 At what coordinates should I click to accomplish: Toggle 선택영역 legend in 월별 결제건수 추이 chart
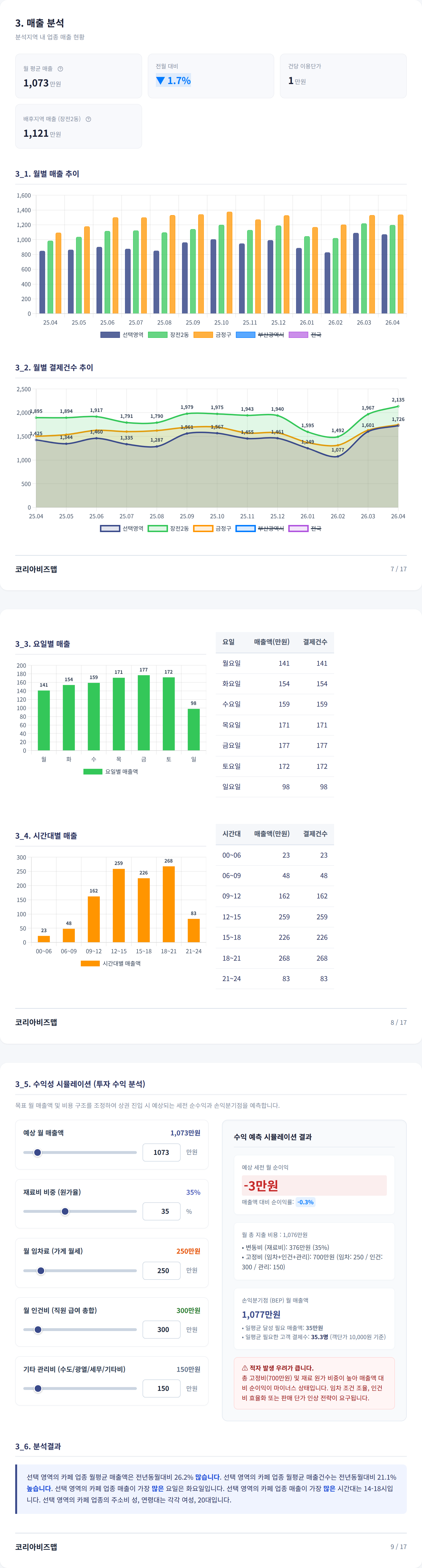click(x=122, y=528)
